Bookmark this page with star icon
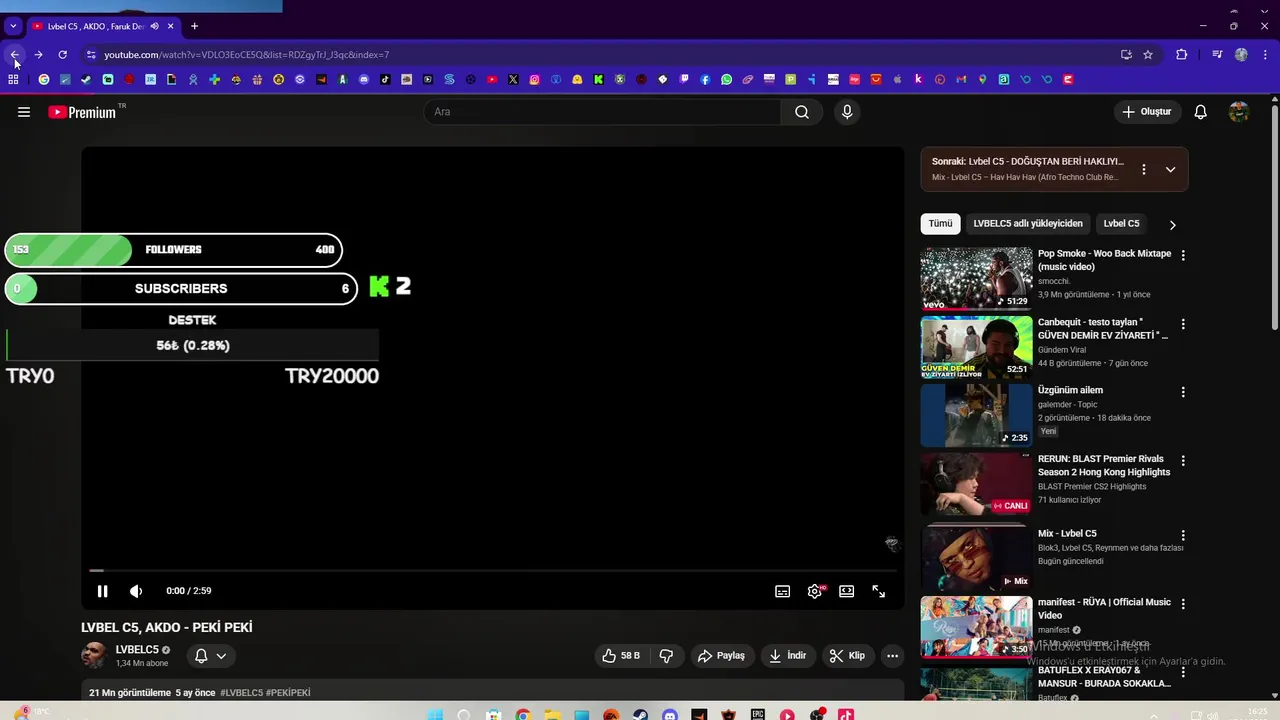 tap(1148, 55)
